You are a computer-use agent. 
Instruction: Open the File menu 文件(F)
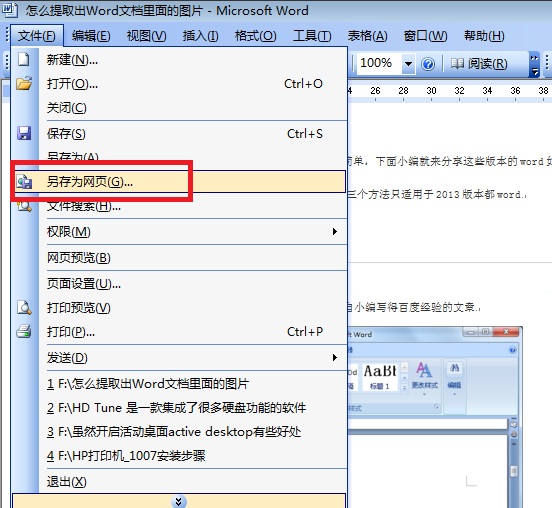pos(37,36)
